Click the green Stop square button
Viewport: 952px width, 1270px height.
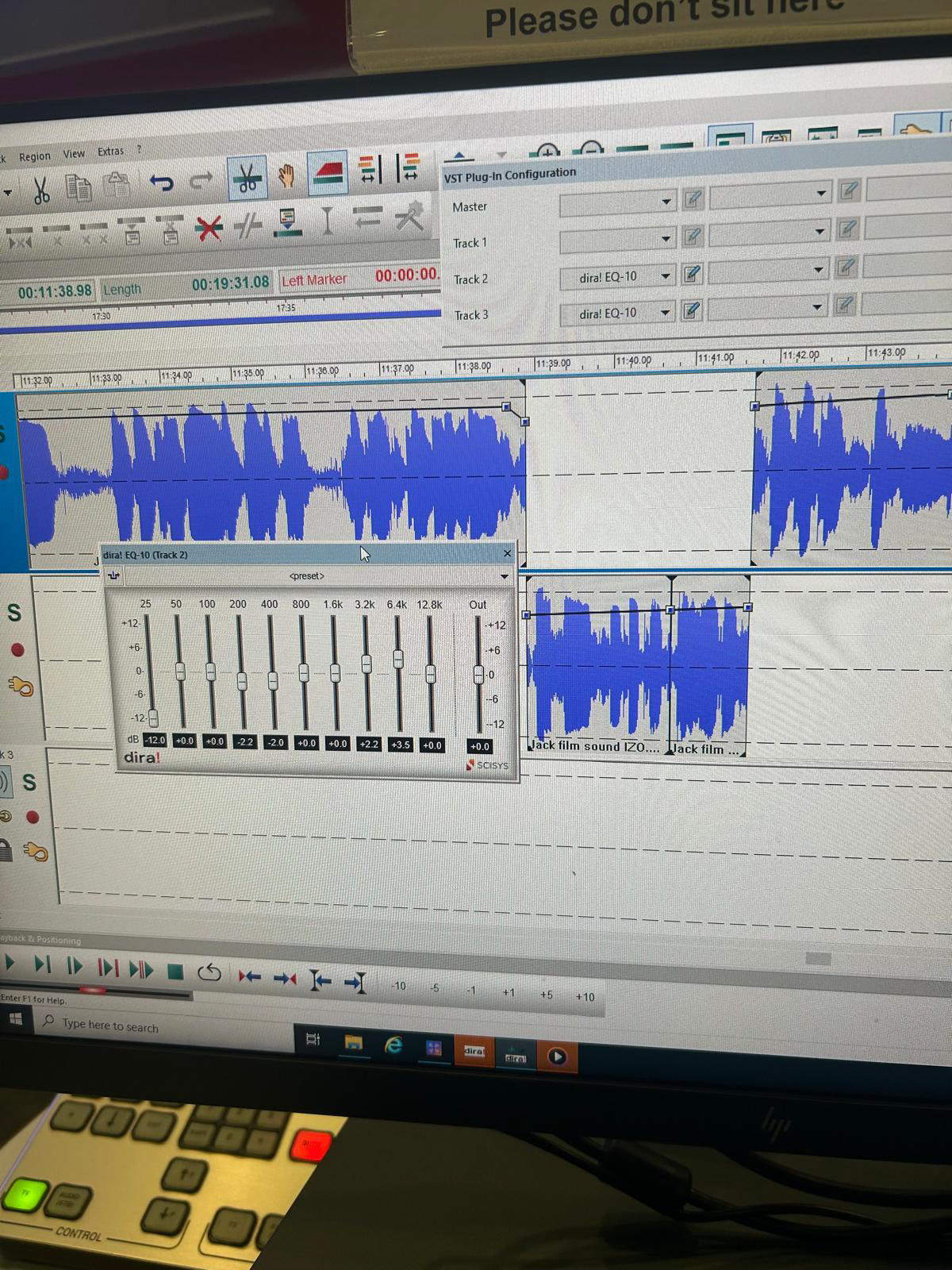tap(176, 971)
